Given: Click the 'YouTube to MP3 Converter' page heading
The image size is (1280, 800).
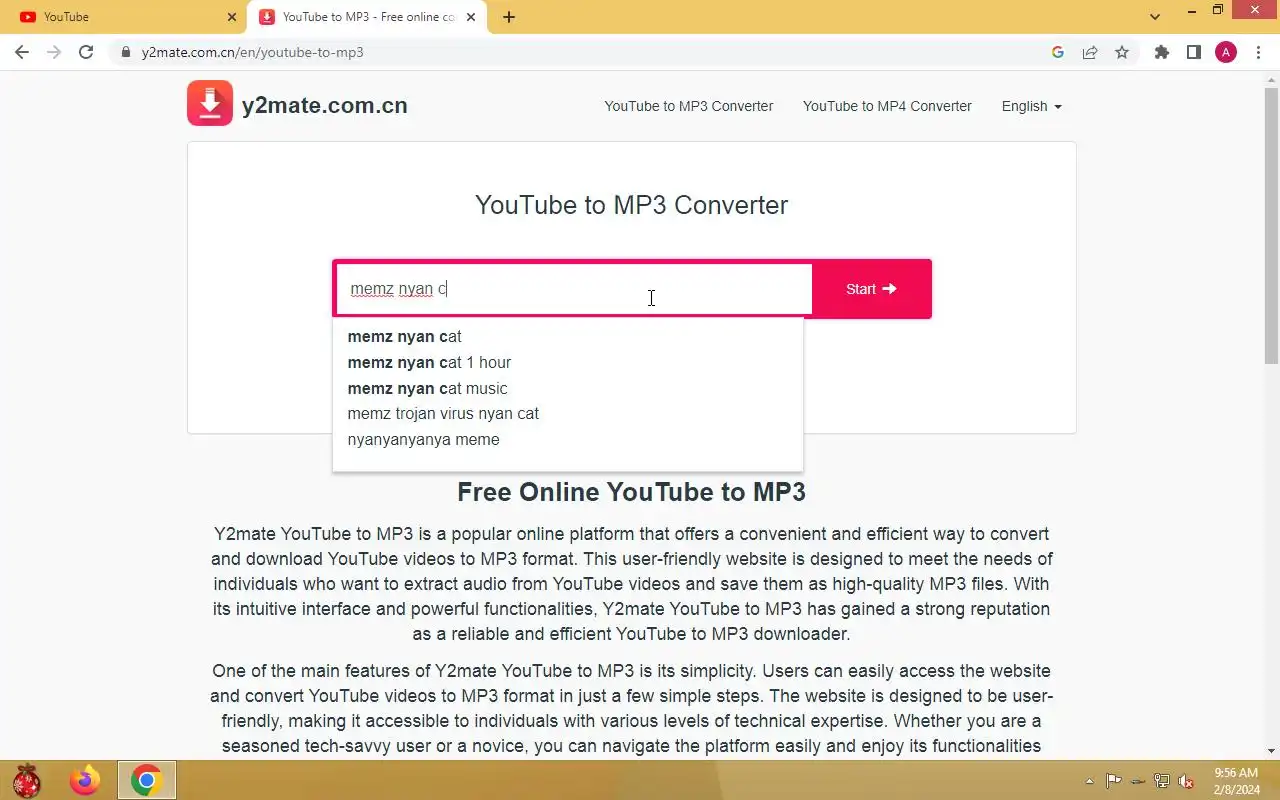Looking at the screenshot, I should [x=631, y=205].
